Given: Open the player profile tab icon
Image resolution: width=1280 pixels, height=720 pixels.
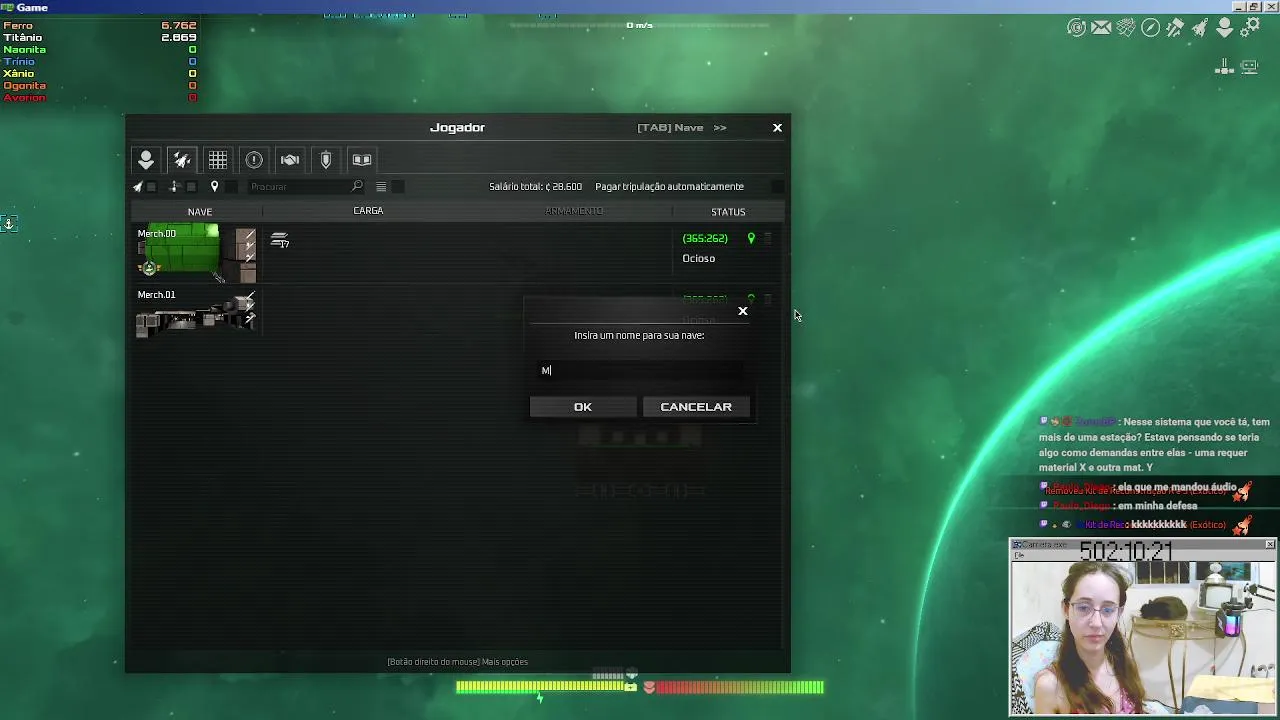Looking at the screenshot, I should tap(146, 160).
